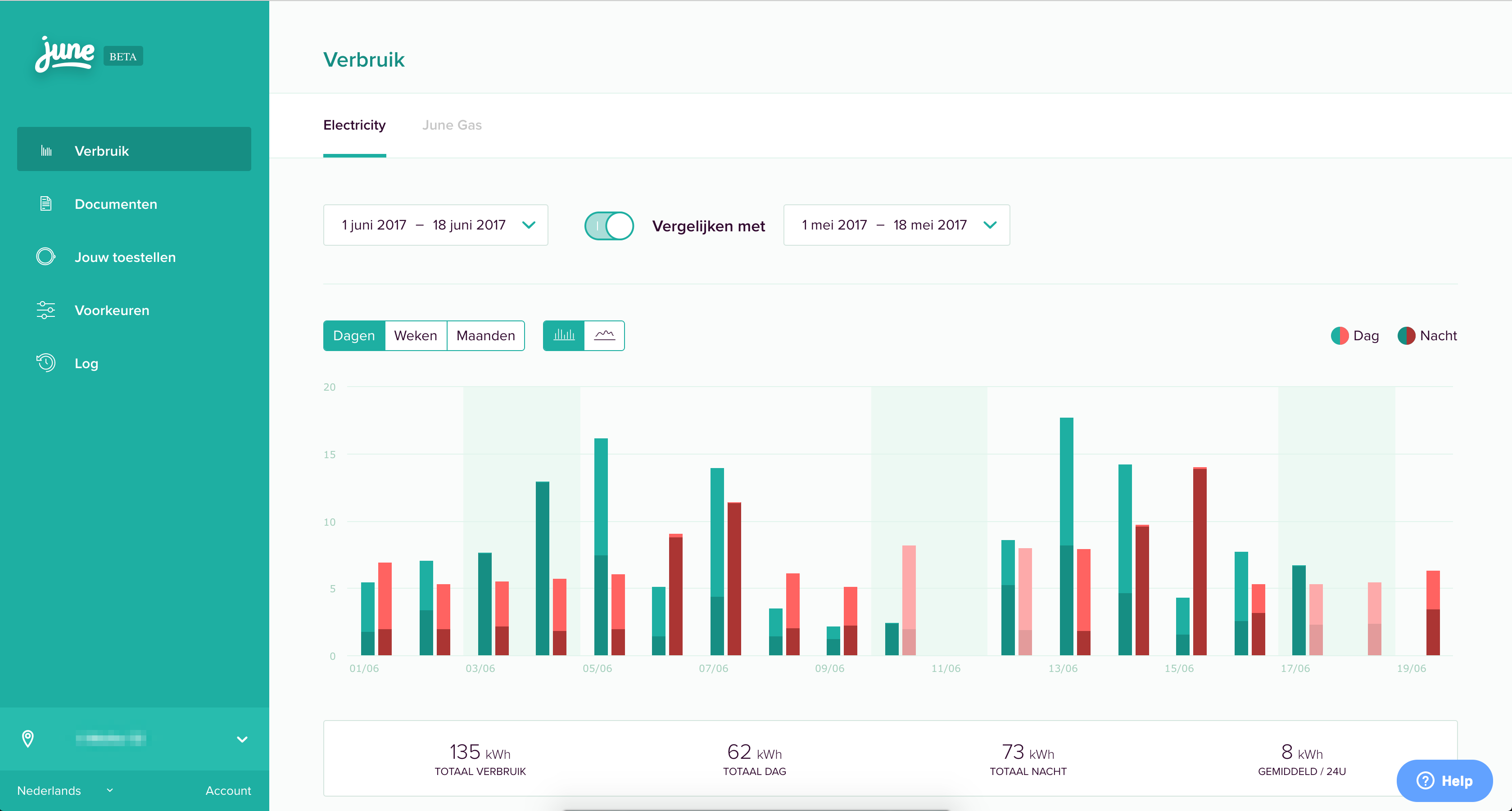Switch to line chart view
Screen dimensions: 1512x811
(x=604, y=335)
